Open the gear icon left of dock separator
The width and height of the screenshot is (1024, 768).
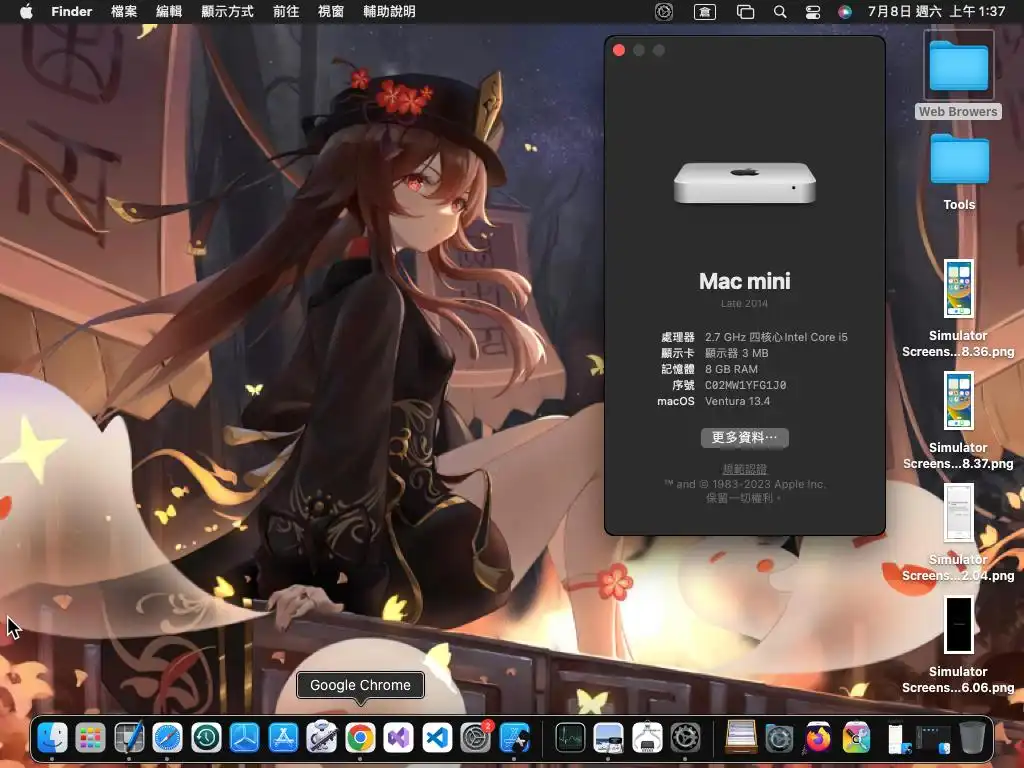[x=686, y=738]
